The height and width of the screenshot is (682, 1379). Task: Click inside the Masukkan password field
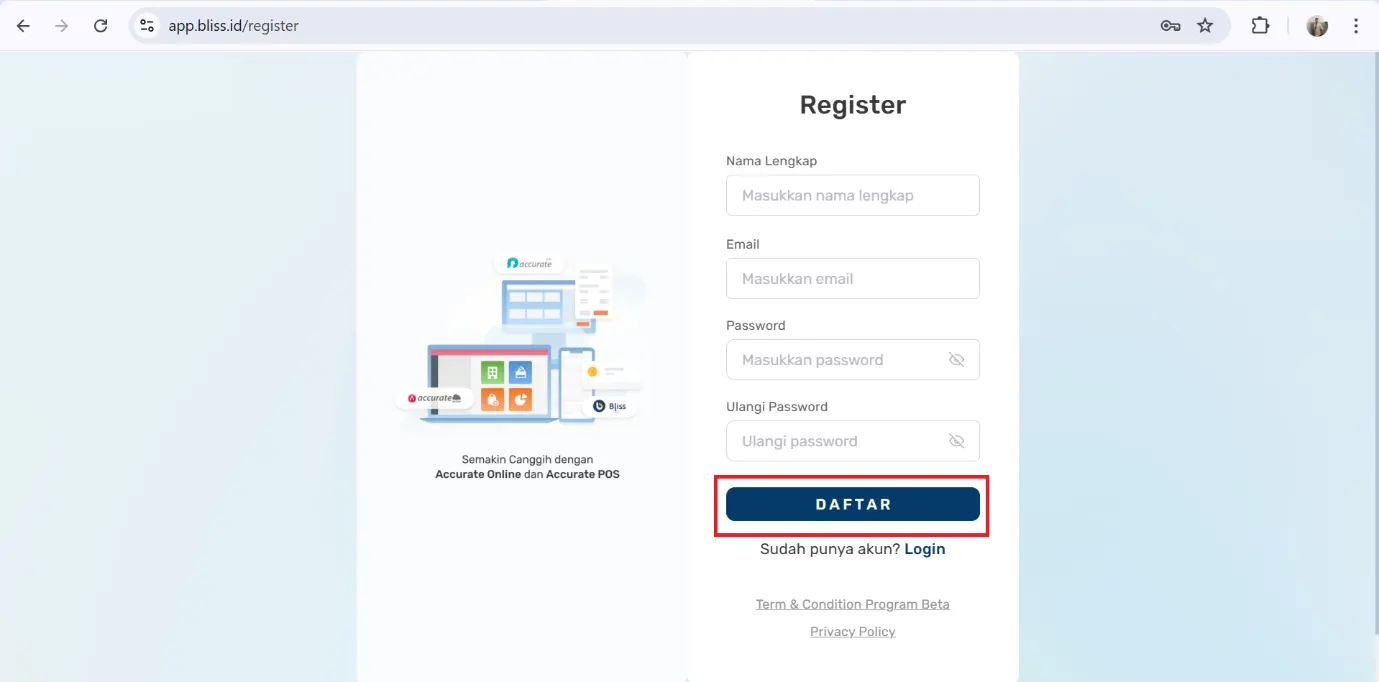(835, 360)
